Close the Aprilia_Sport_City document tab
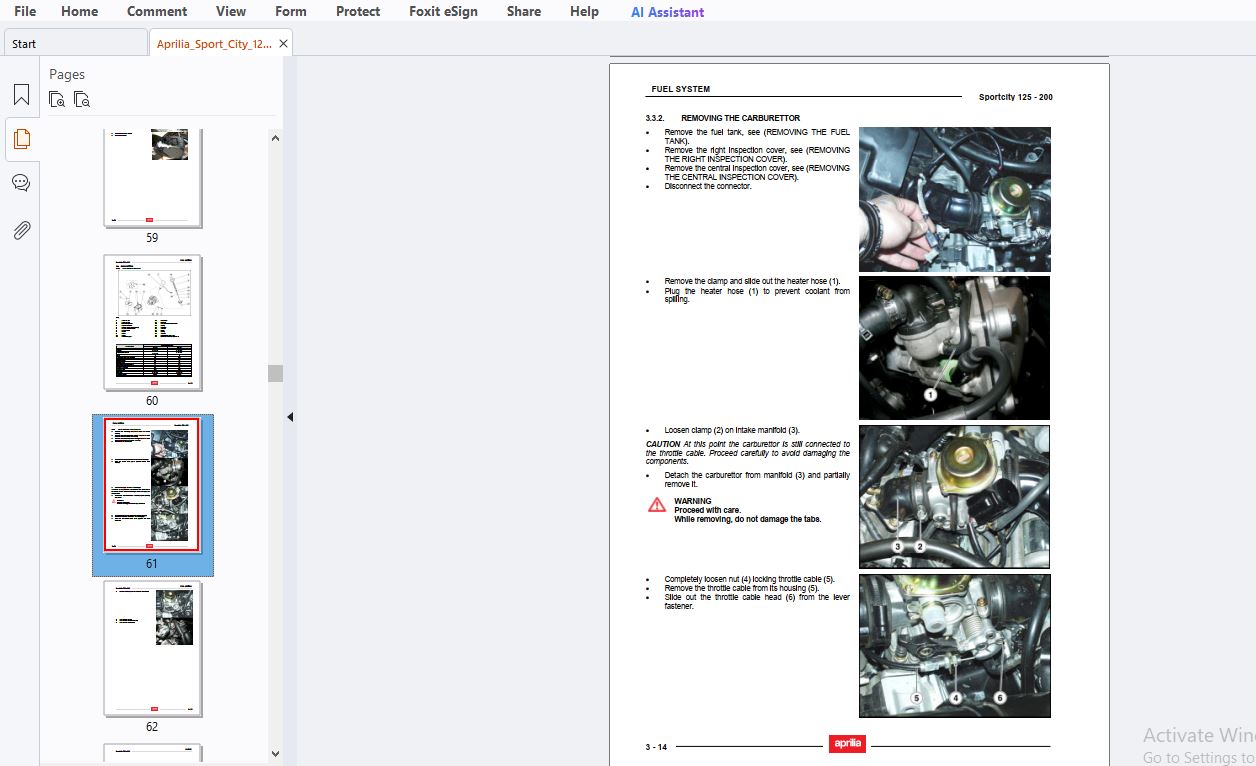 (284, 44)
